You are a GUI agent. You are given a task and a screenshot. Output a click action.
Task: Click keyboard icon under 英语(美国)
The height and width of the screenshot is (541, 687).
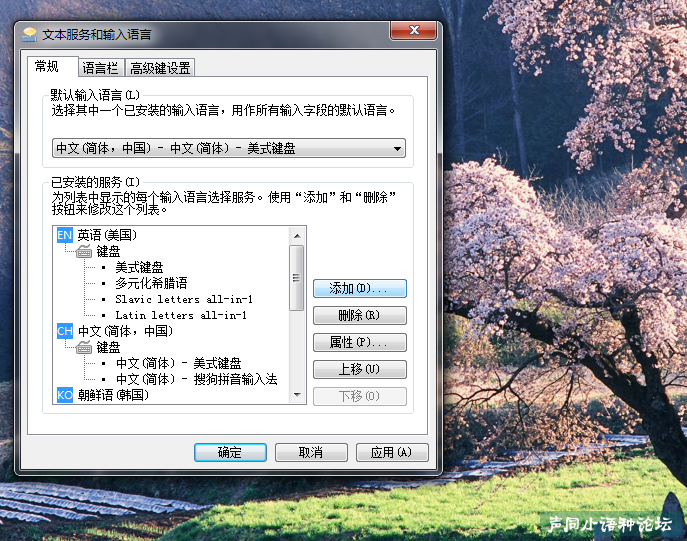[x=84, y=251]
